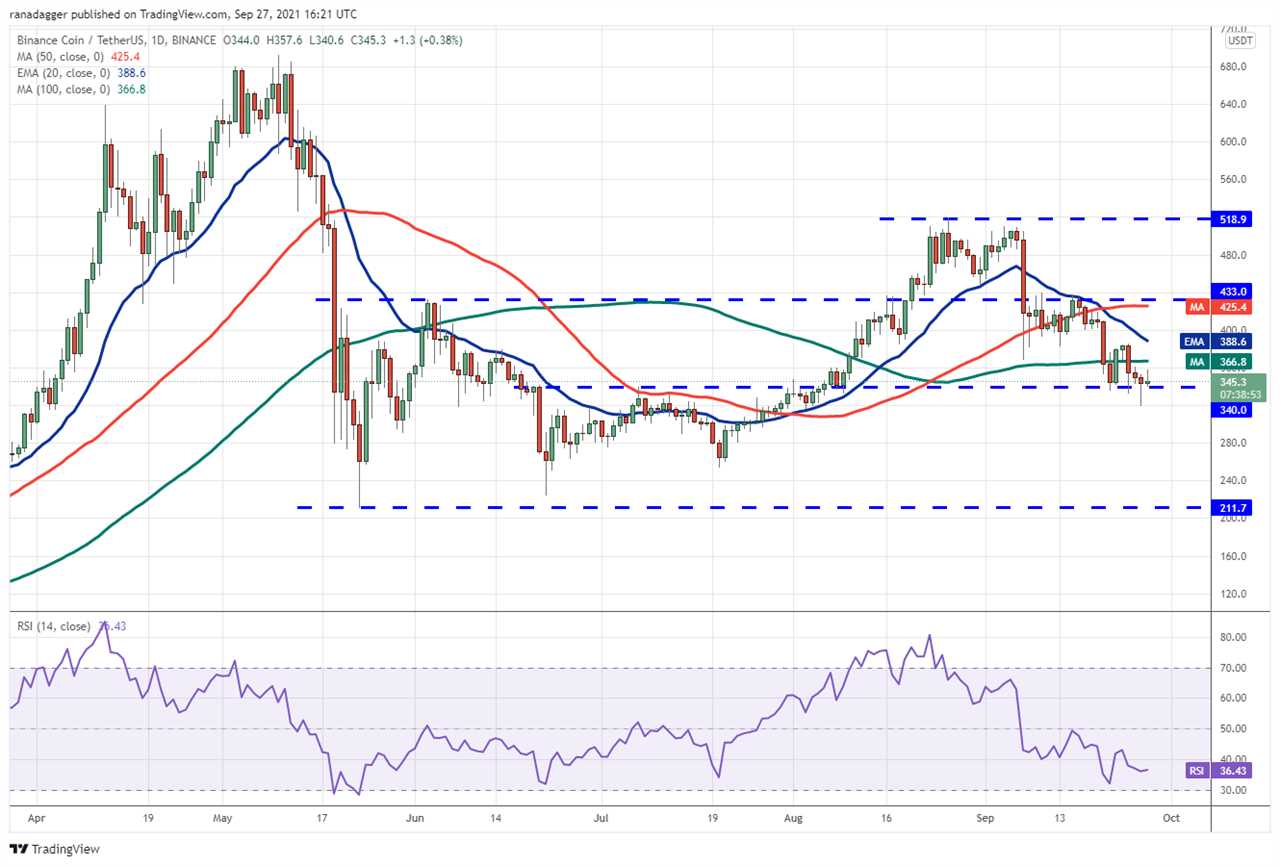The width and height of the screenshot is (1280, 866).
Task: Open the USDT currency selector on price axis
Action: tap(1238, 41)
